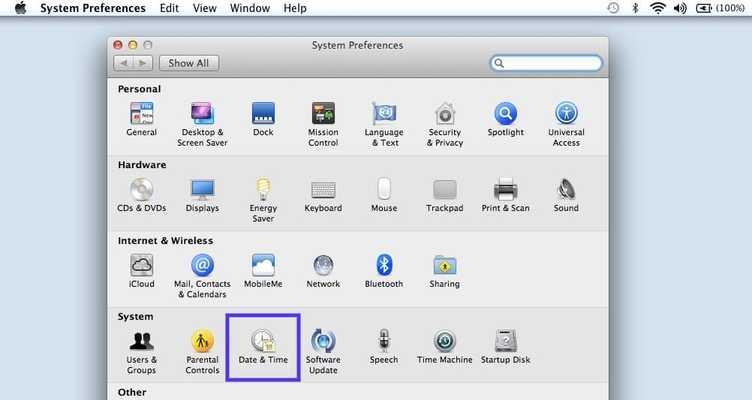The image size is (752, 400).
Task: Click the System Preferences search field
Action: 546,63
